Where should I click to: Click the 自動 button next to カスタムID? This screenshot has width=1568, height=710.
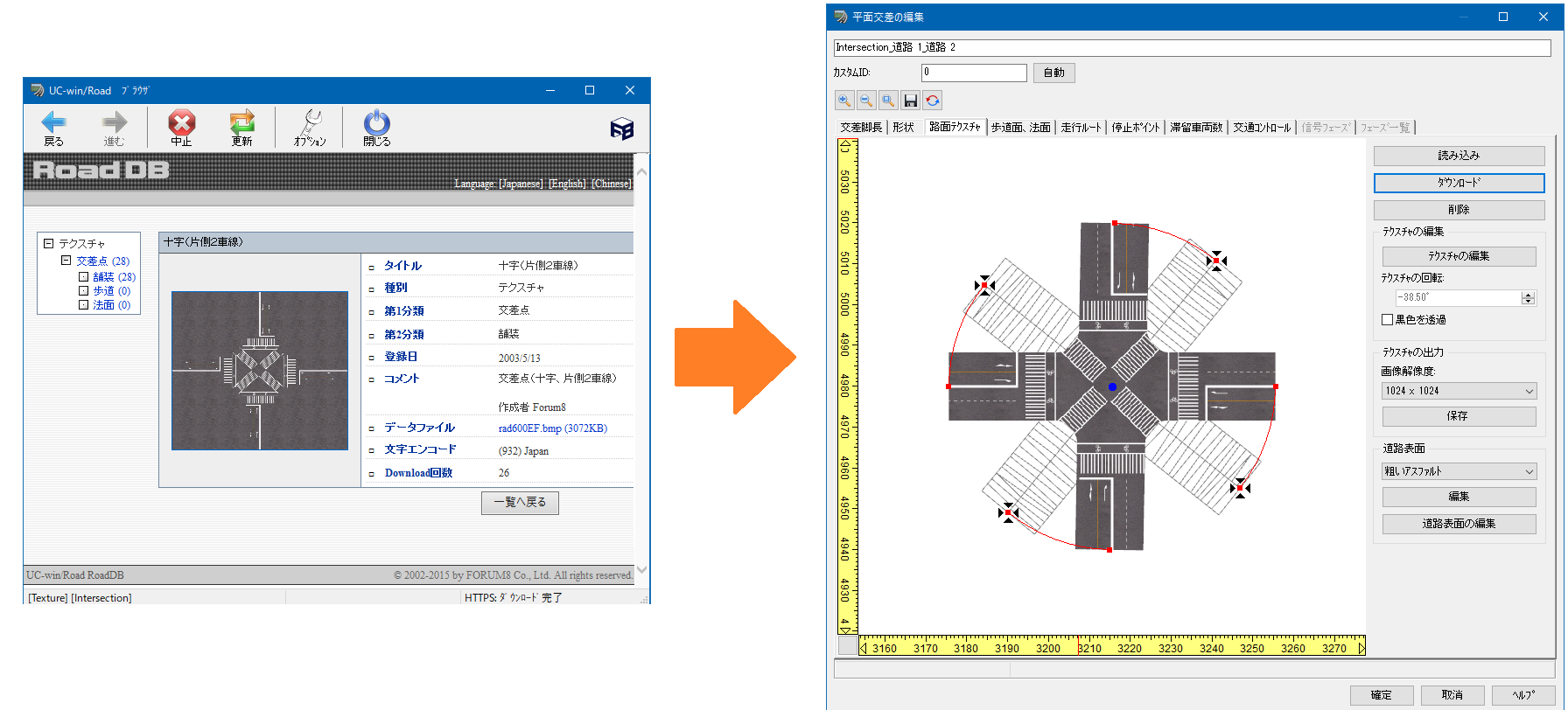point(1053,73)
